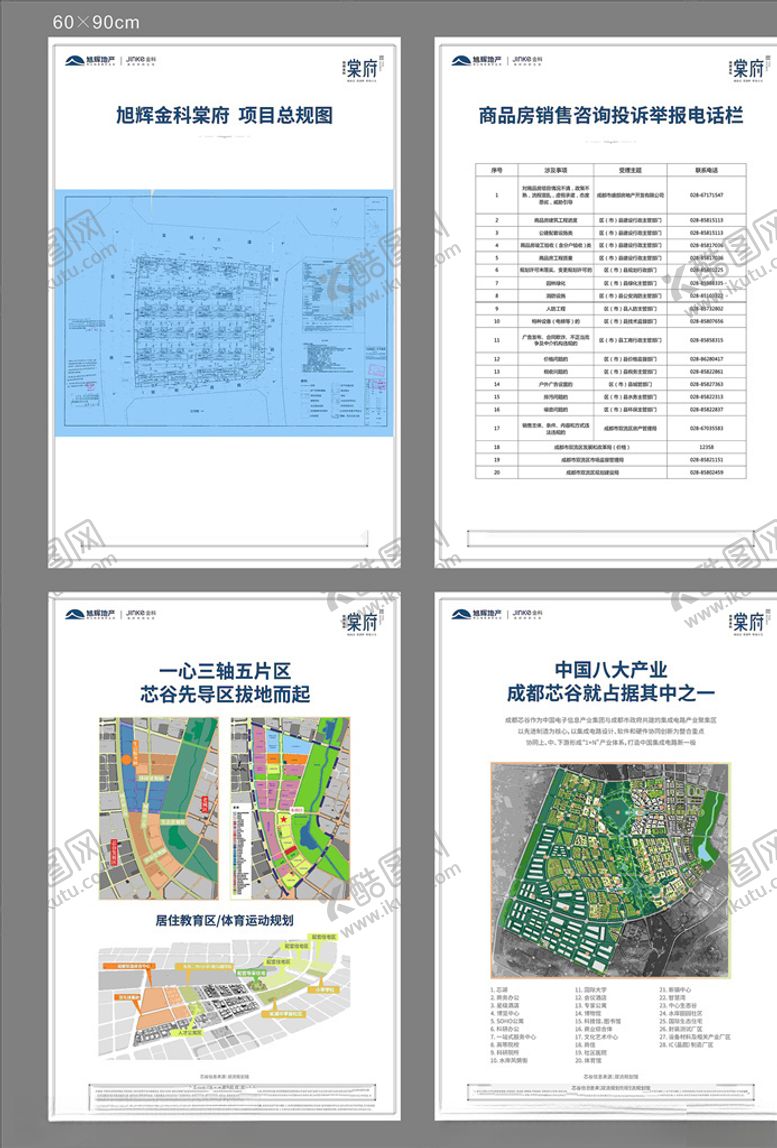Click the subtitle 居住教育区/体育运动规划
777x1148 pixels.
(224, 920)
